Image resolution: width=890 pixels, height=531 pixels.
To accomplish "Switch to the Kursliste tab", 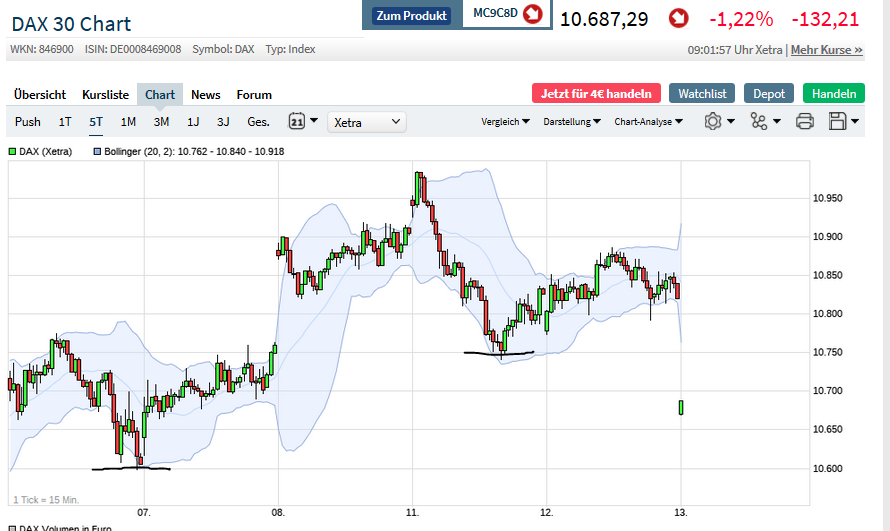I will (105, 95).
